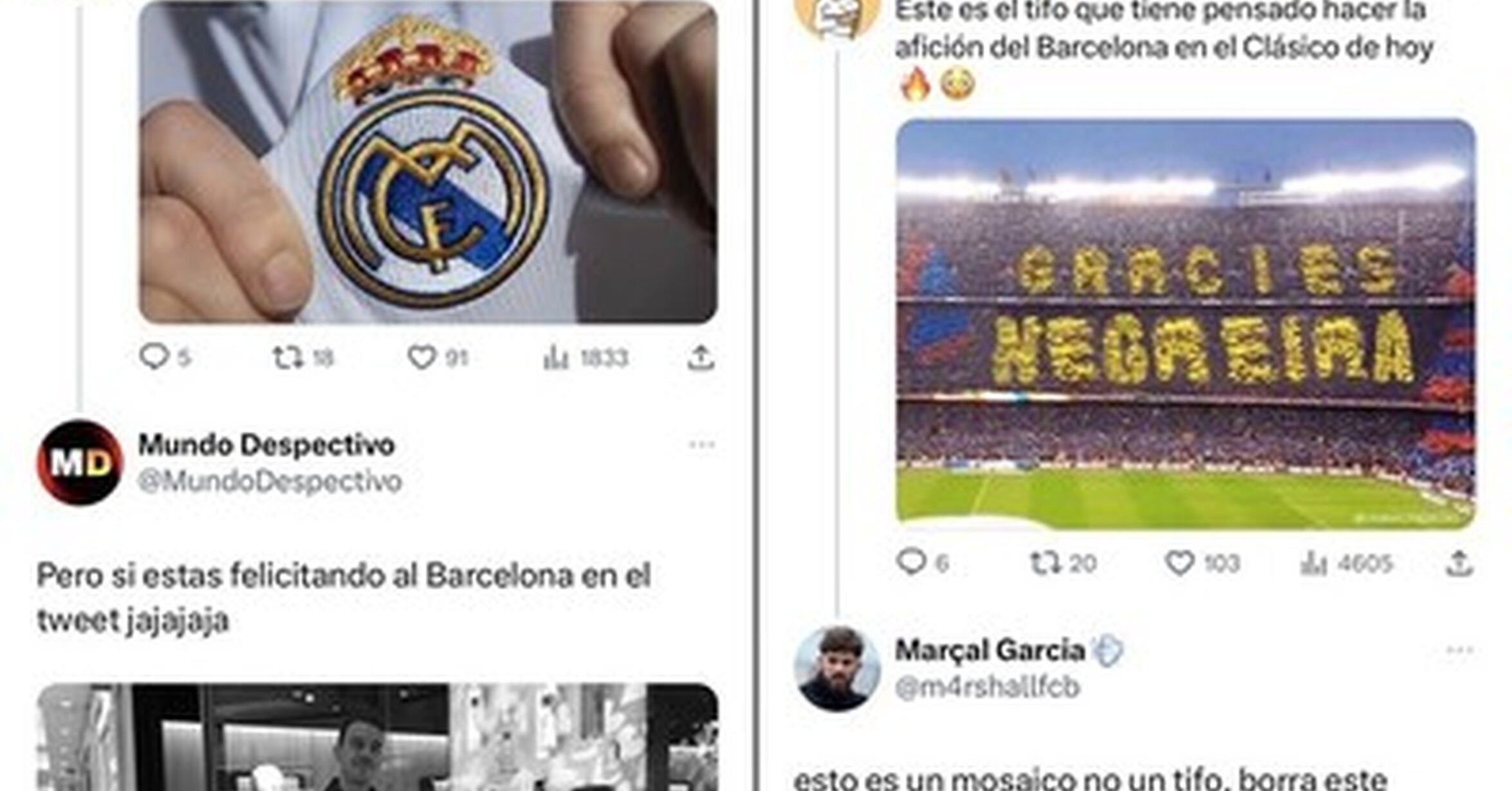Retweet the Gracies Negreira tifo tweet
This screenshot has width=1512, height=791.
pyautogui.click(x=1064, y=563)
